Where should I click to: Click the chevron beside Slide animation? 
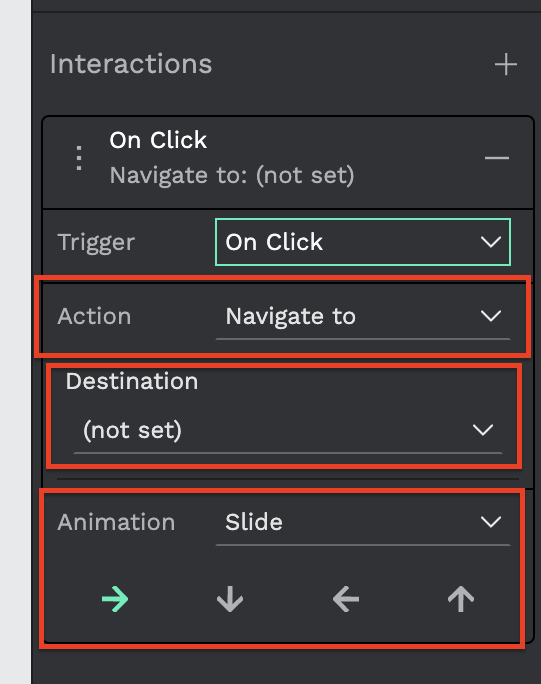pyautogui.click(x=490, y=522)
